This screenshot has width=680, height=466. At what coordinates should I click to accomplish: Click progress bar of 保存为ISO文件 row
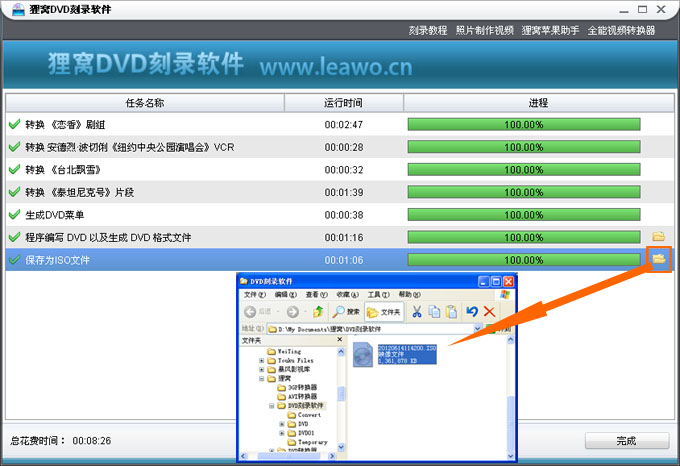[524, 260]
